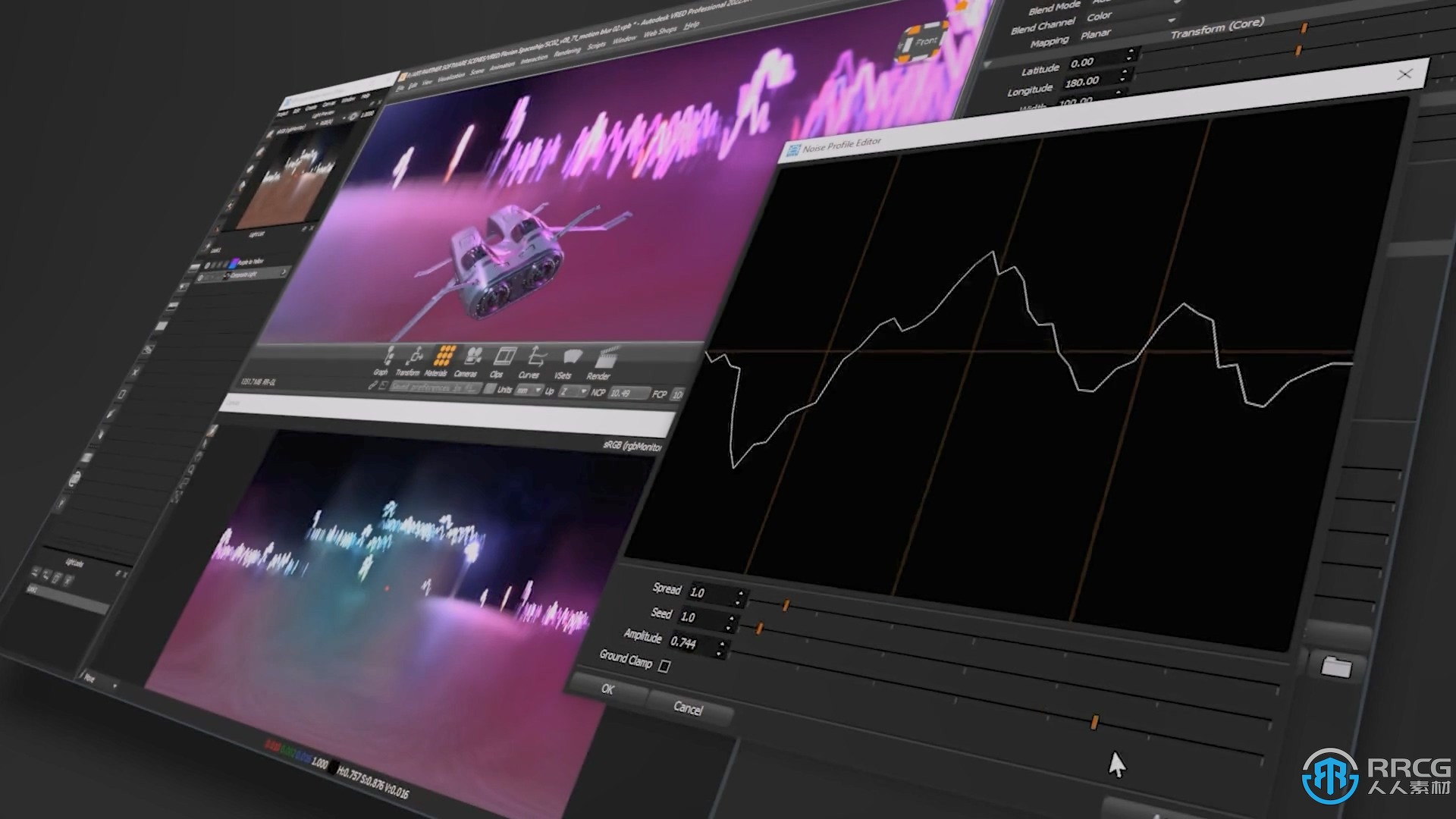The height and width of the screenshot is (819, 1456).
Task: Adjust the Spread slider handle
Action: tap(786, 605)
